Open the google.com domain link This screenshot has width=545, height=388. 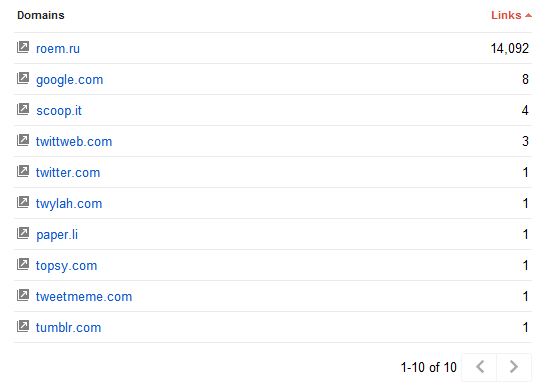coord(70,80)
